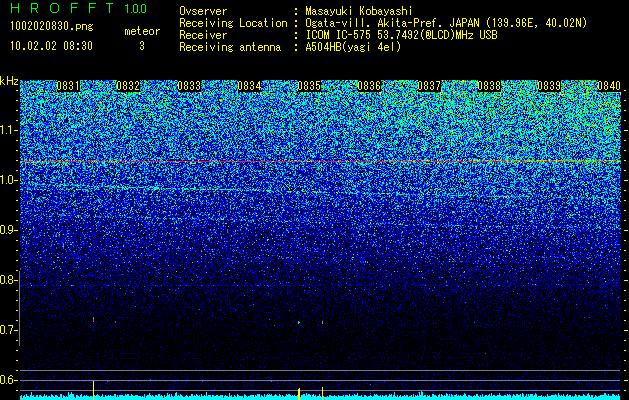Select observer name Masayuki Kobayashi
The width and height of the screenshot is (629, 400).
coord(359,11)
